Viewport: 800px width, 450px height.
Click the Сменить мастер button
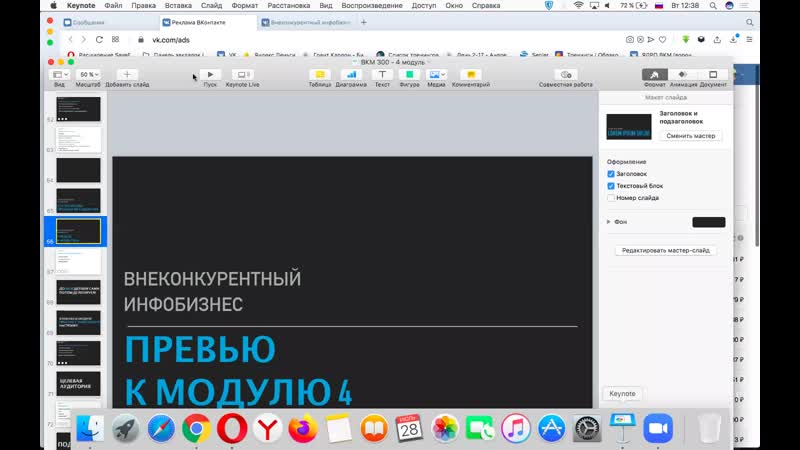(690, 136)
